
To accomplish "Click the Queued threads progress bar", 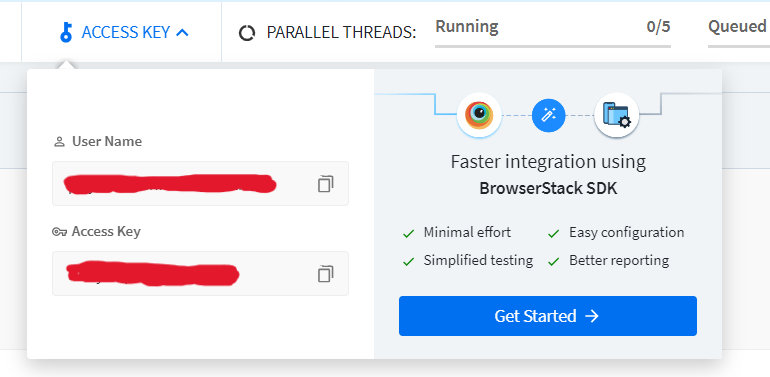I will (x=739, y=46).
